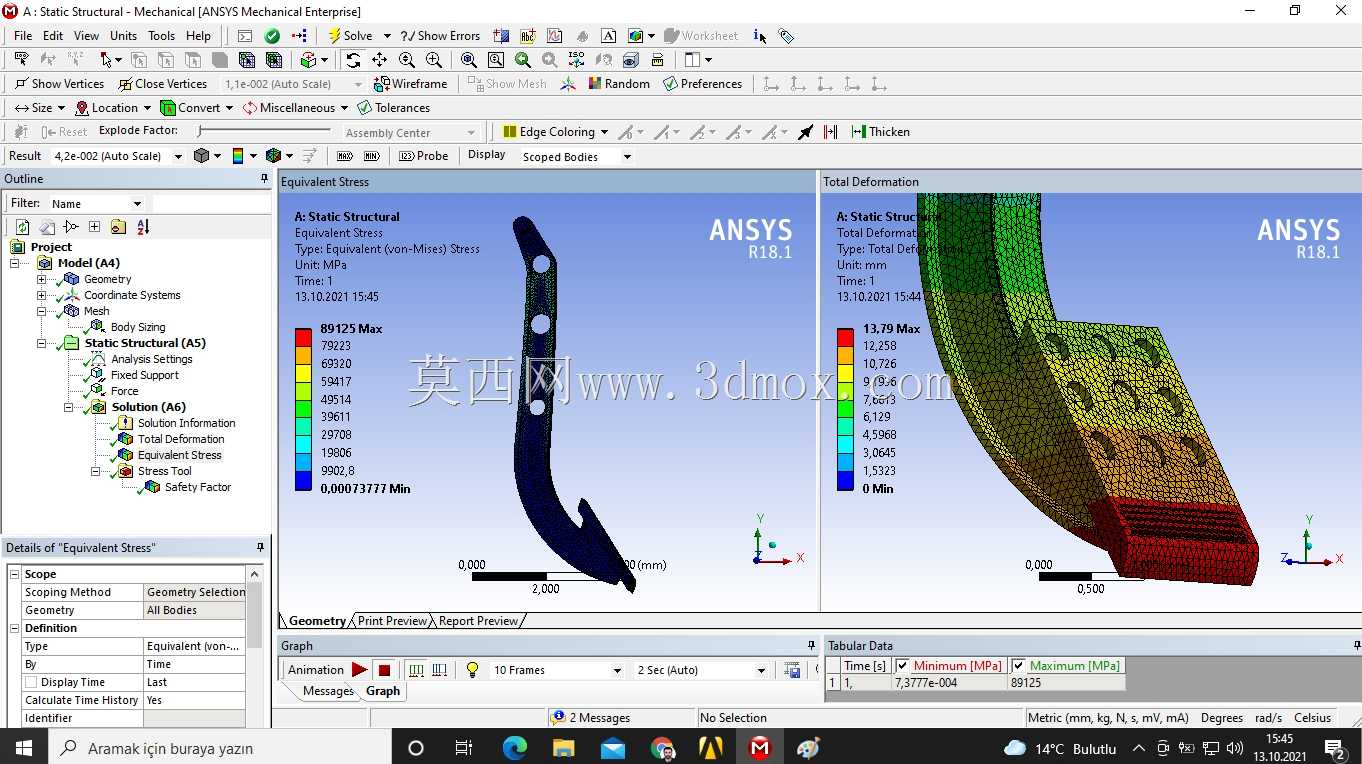Screen dimensions: 1362x764
Task: Click the outline Refresh icon
Action: coord(22,227)
